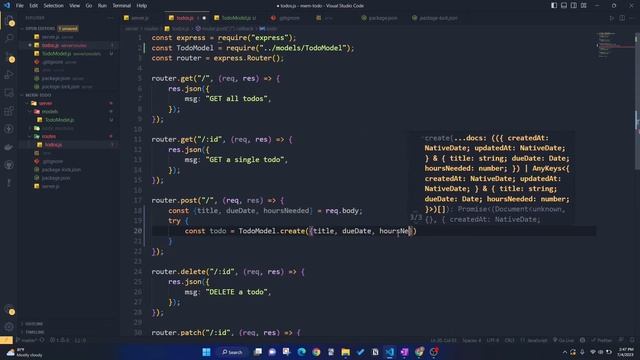640x360 pixels.
Task: Open the View menu
Action: 74,6
